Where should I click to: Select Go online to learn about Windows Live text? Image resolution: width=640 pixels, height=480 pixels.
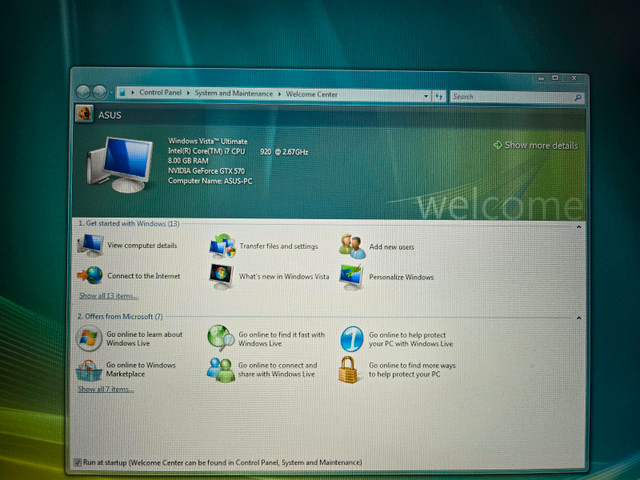pos(144,339)
